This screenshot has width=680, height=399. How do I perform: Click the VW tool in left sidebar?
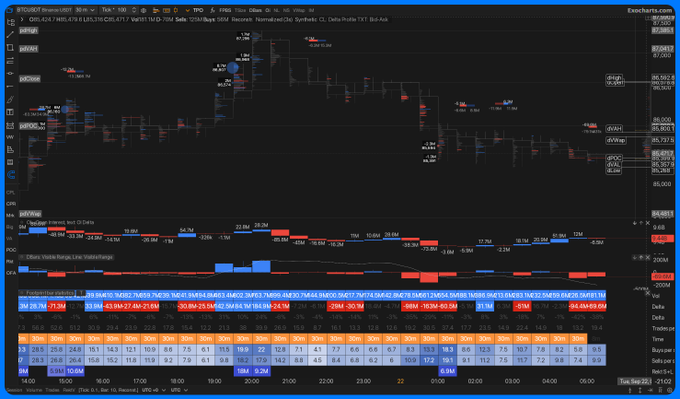tap(10, 137)
